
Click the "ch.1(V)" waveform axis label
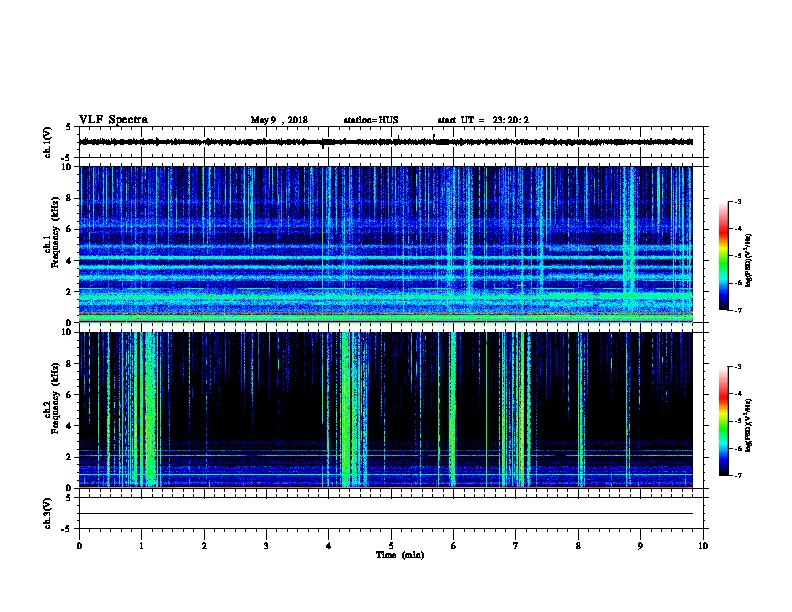point(47,142)
